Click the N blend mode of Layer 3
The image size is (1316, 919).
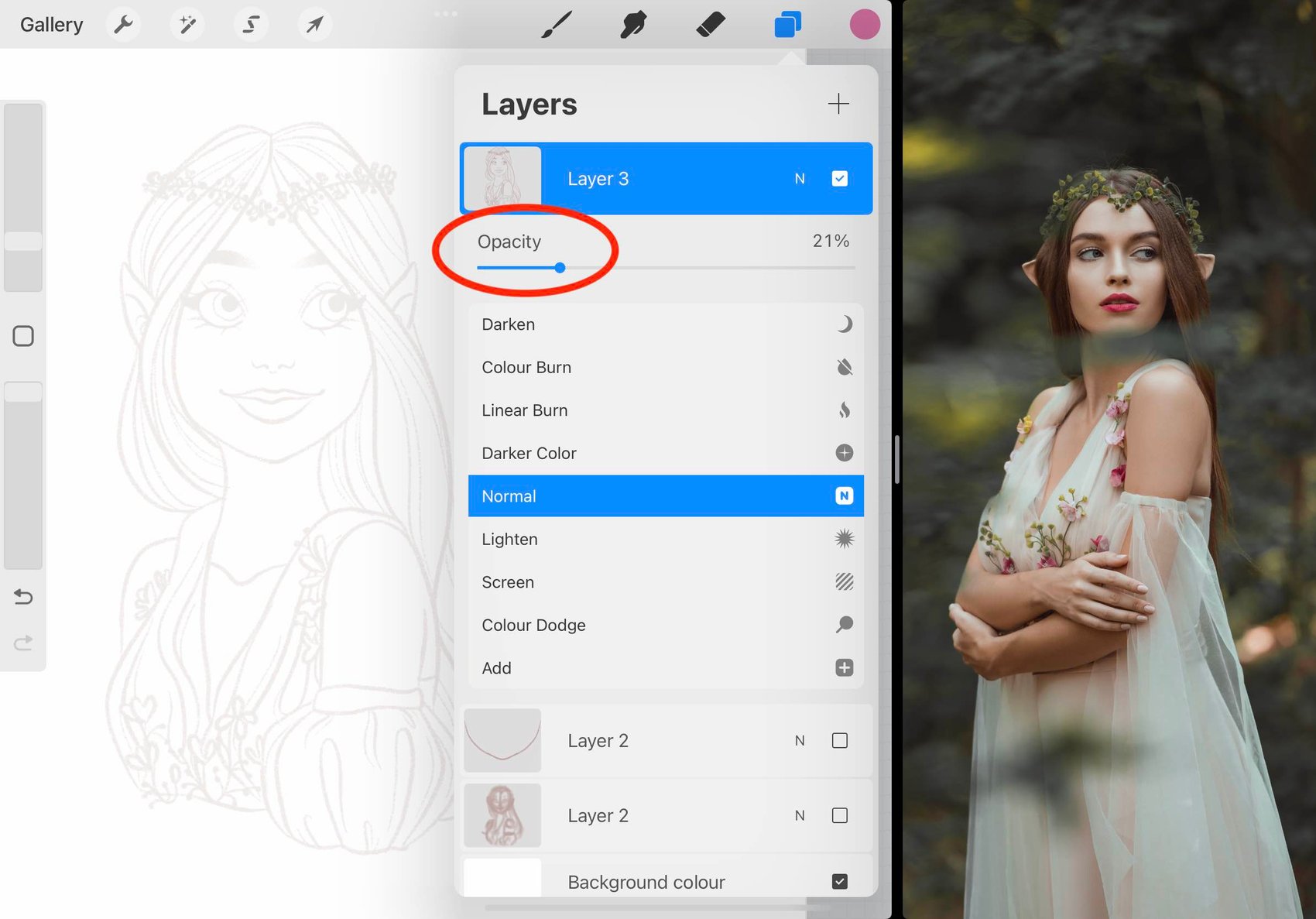click(800, 179)
